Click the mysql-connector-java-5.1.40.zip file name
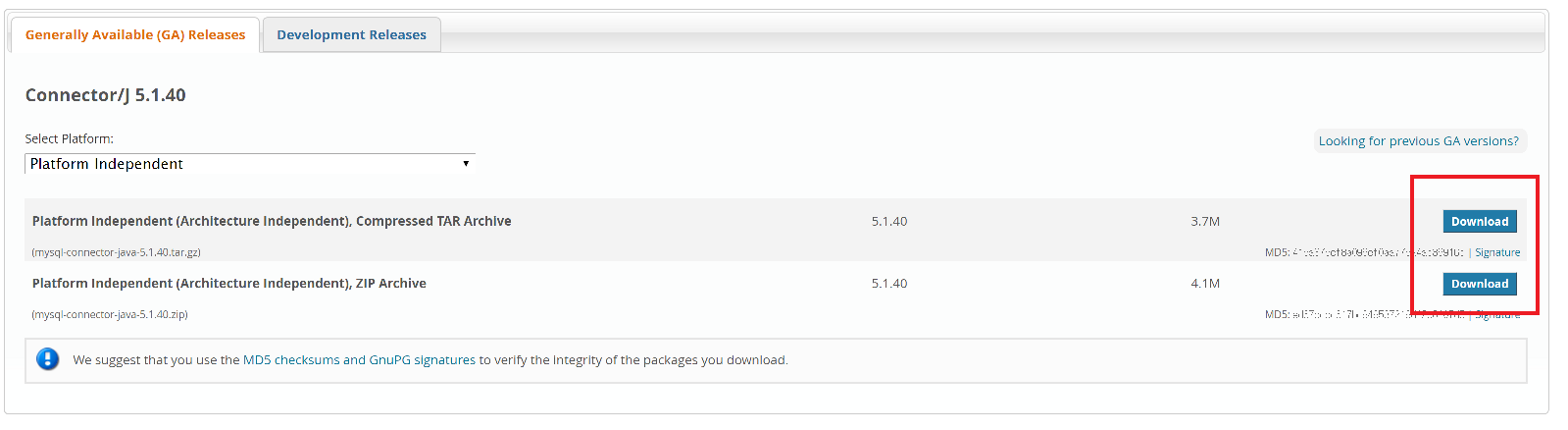Image resolution: width=1568 pixels, height=430 pixels. point(109,314)
